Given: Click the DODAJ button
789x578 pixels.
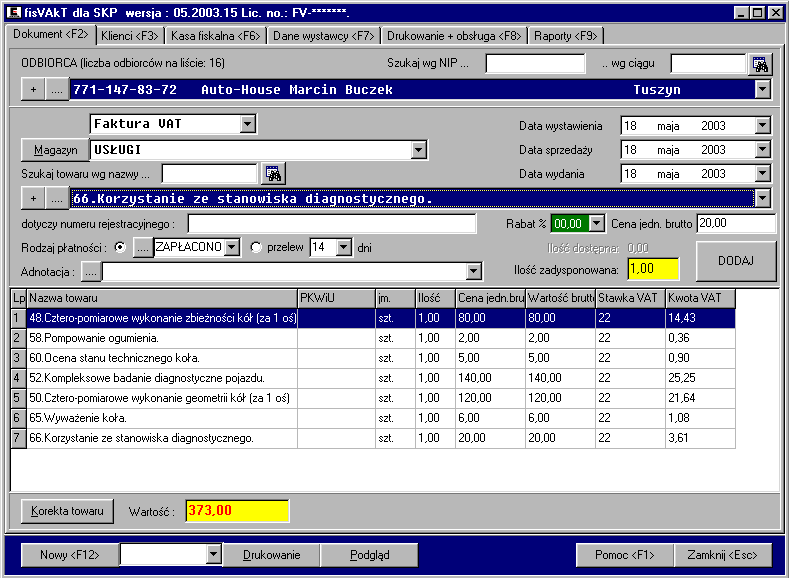Looking at the screenshot, I should 736,262.
